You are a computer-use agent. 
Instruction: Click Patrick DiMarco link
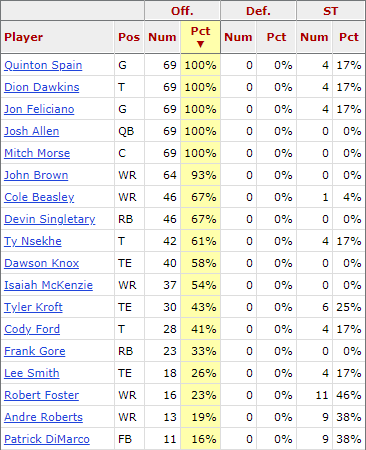point(47,439)
